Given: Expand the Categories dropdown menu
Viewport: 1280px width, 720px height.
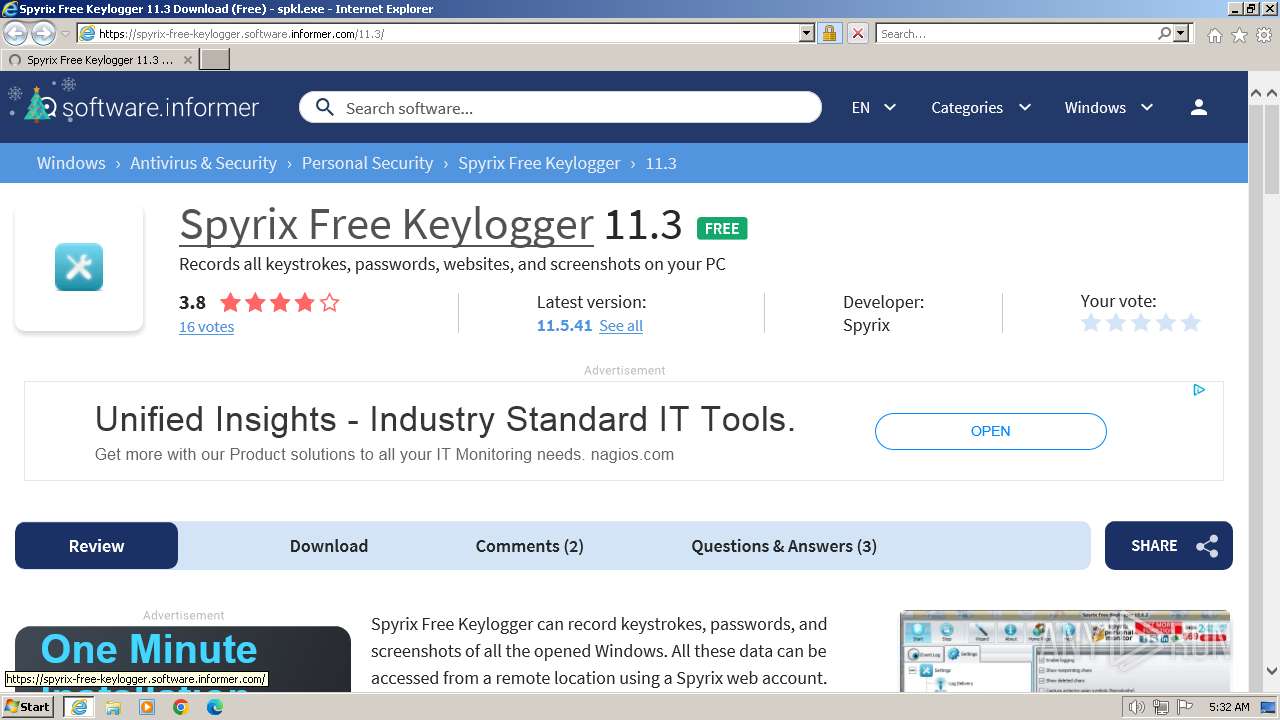Looking at the screenshot, I should point(980,107).
